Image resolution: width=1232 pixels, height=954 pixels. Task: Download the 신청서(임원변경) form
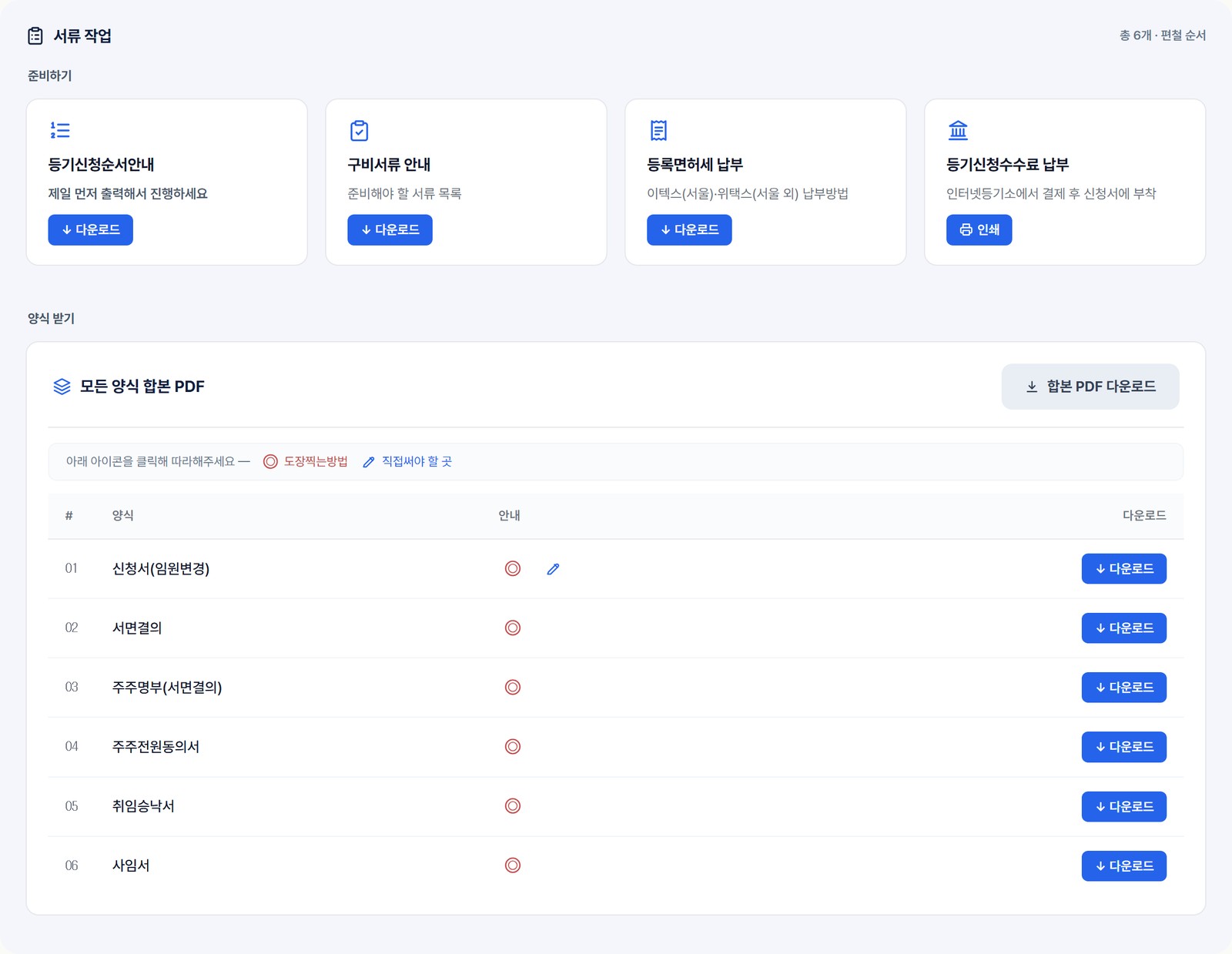(1124, 568)
